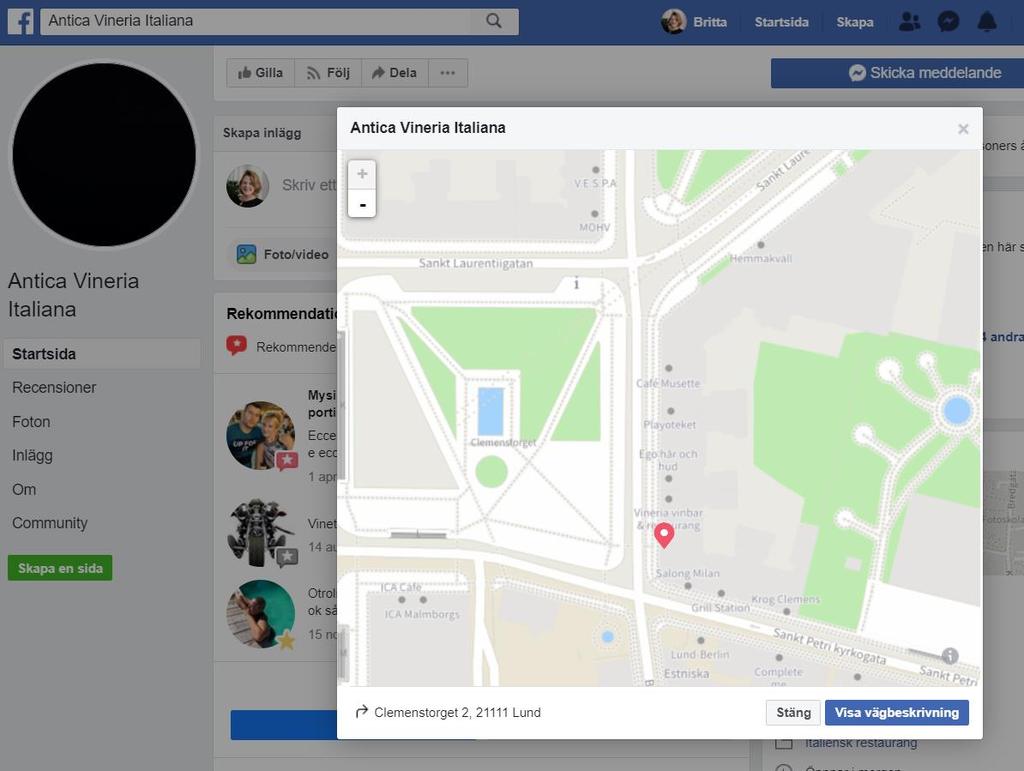
Task: Click the Clemenstorget label on map
Action: (503, 443)
